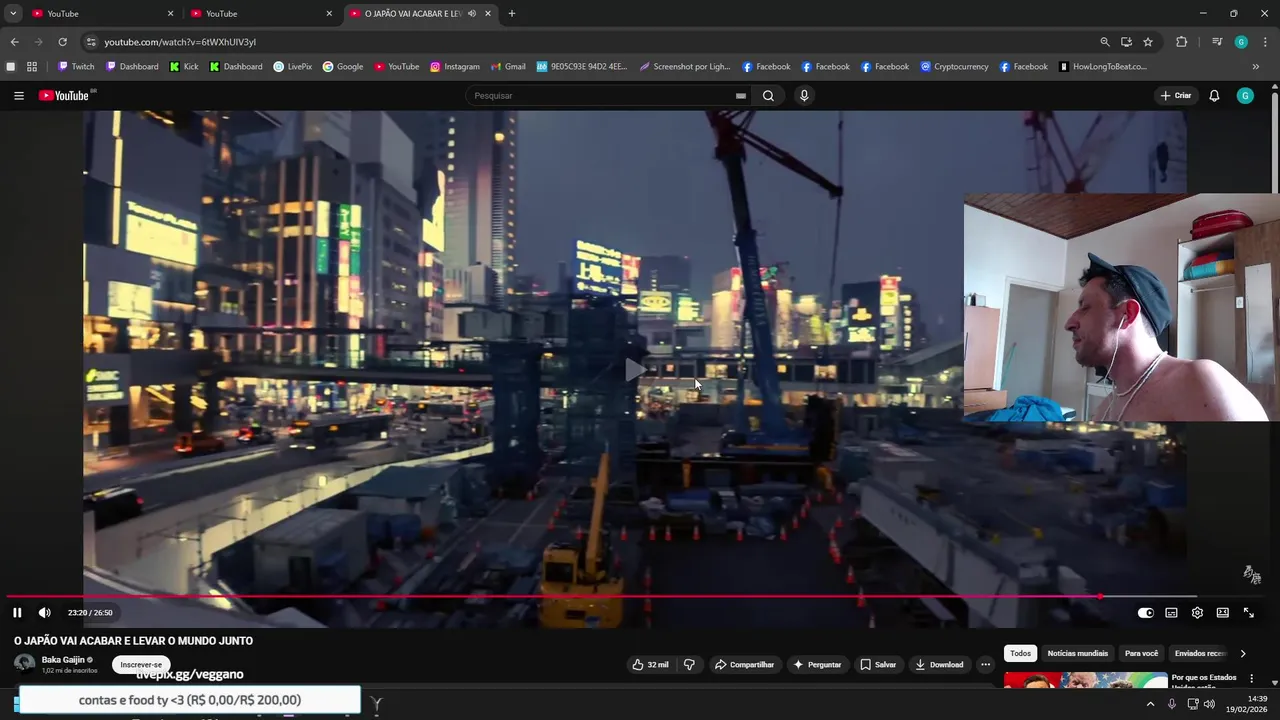
Task: Open the Extensions puzzle icon
Action: [1181, 42]
